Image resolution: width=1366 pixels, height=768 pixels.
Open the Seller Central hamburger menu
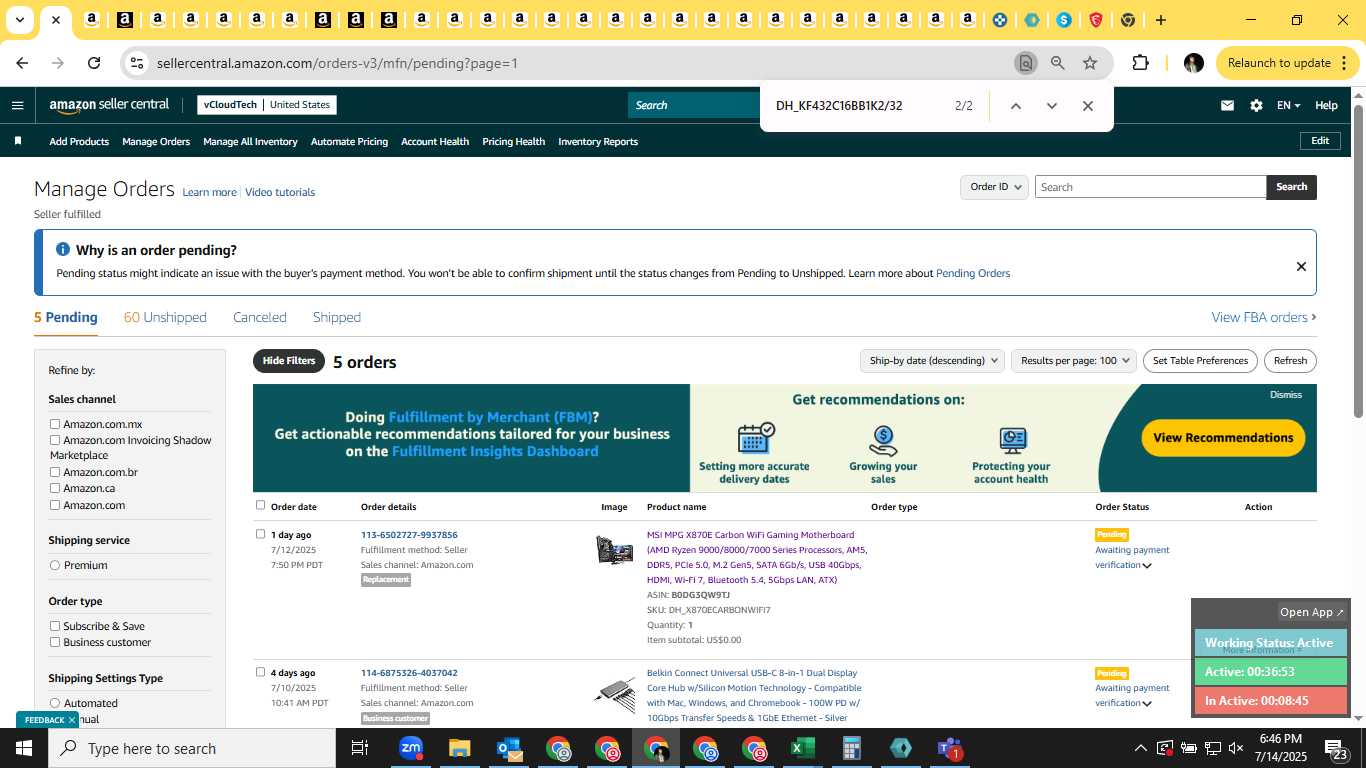17,105
